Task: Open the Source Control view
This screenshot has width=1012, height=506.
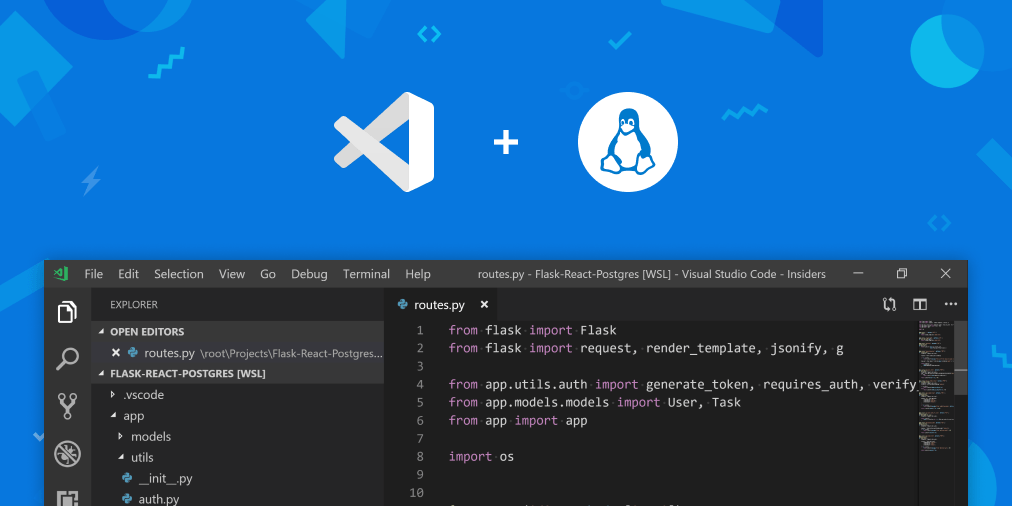Action: click(x=67, y=406)
